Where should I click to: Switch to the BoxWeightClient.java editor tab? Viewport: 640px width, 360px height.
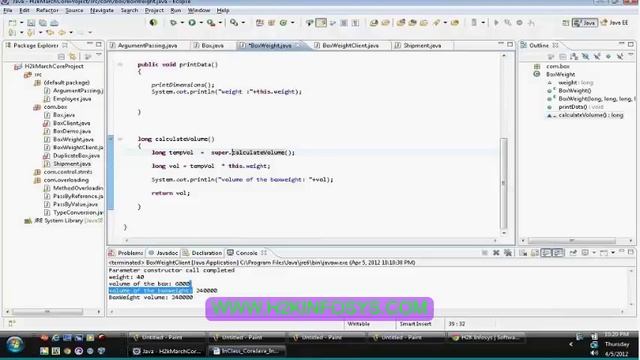[x=350, y=45]
